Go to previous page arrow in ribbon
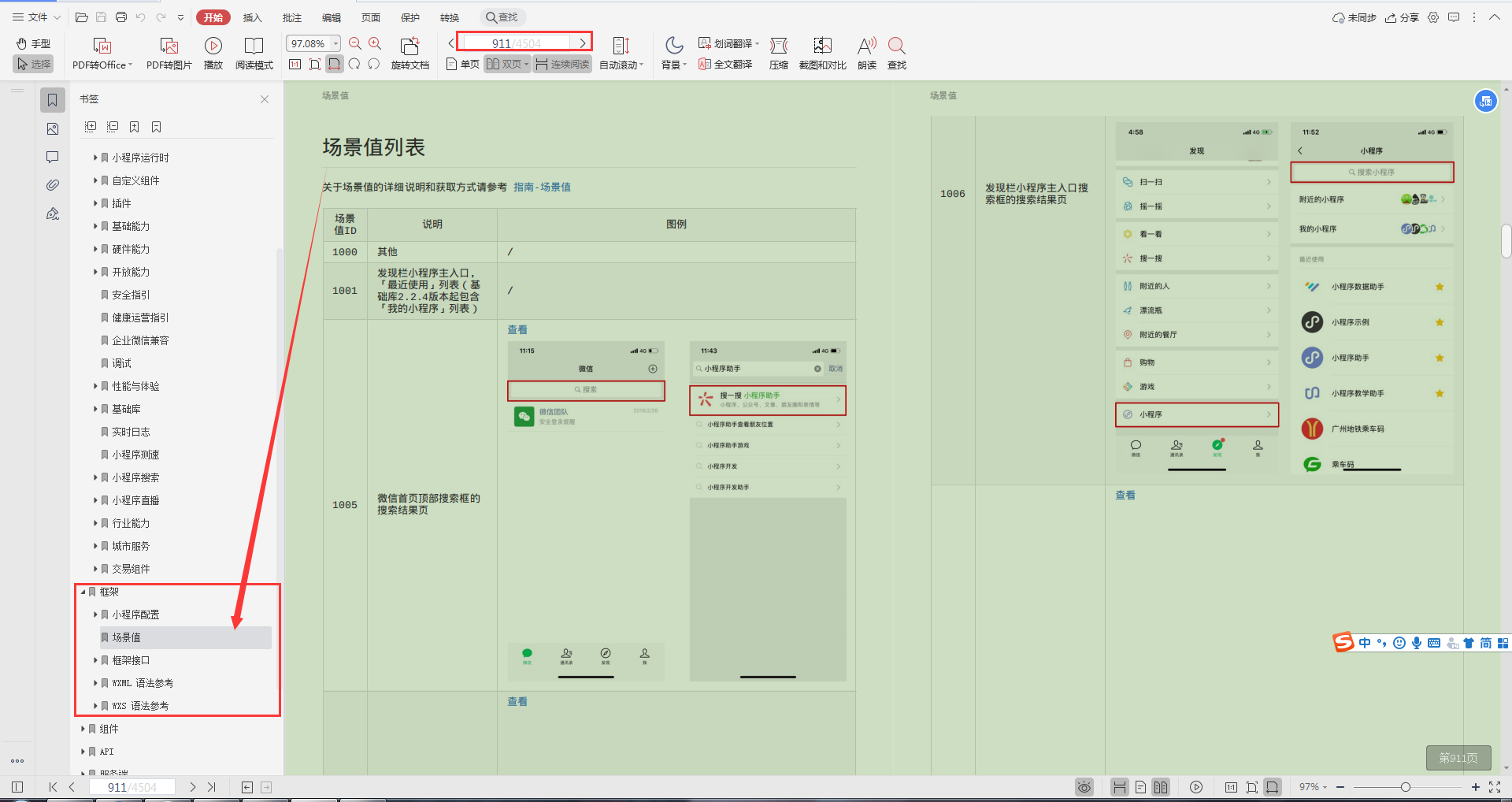This screenshot has height=802, width=1512. 451,43
